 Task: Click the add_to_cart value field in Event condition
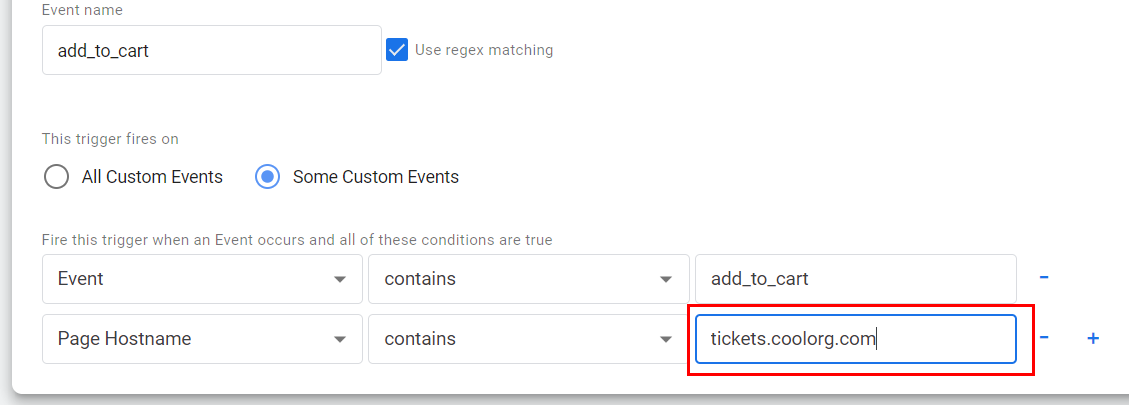[x=855, y=279]
